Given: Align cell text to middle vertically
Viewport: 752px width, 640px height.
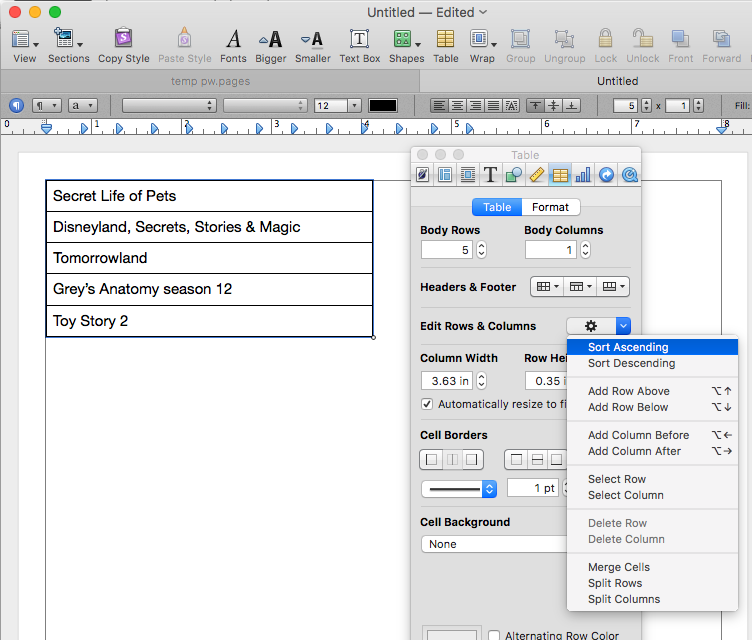Looking at the screenshot, I should tap(553, 105).
